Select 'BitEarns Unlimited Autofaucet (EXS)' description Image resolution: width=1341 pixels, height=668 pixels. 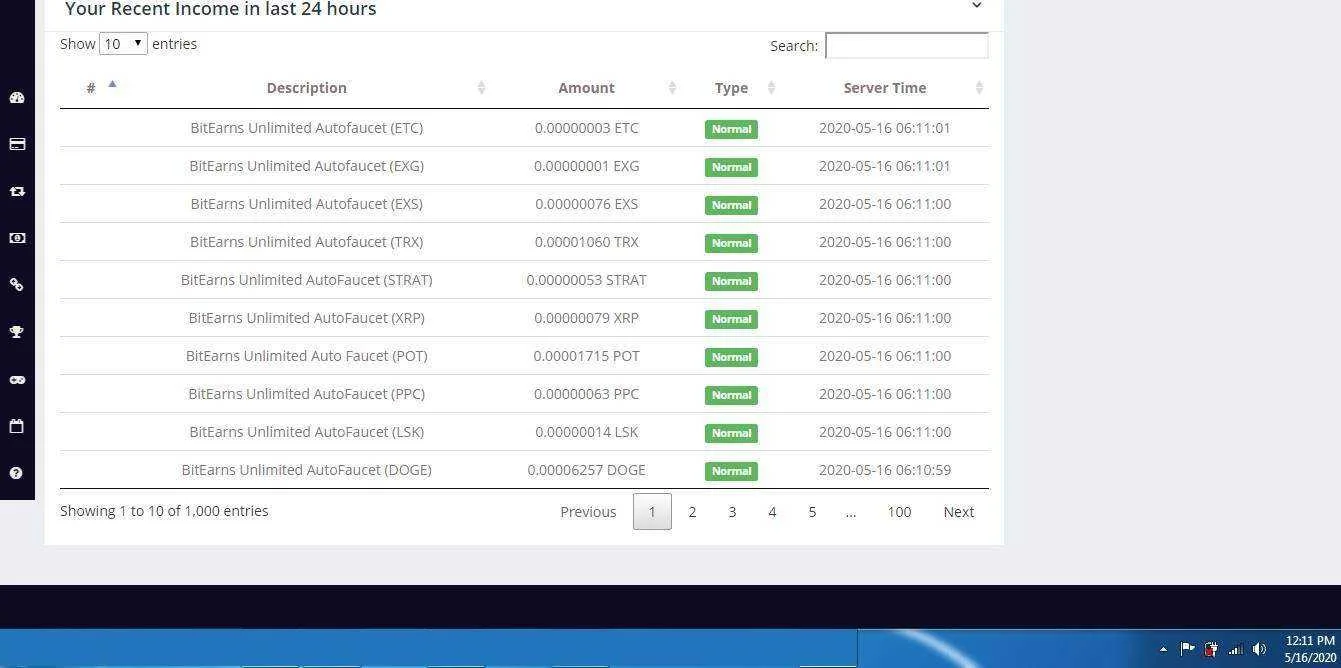pos(306,204)
